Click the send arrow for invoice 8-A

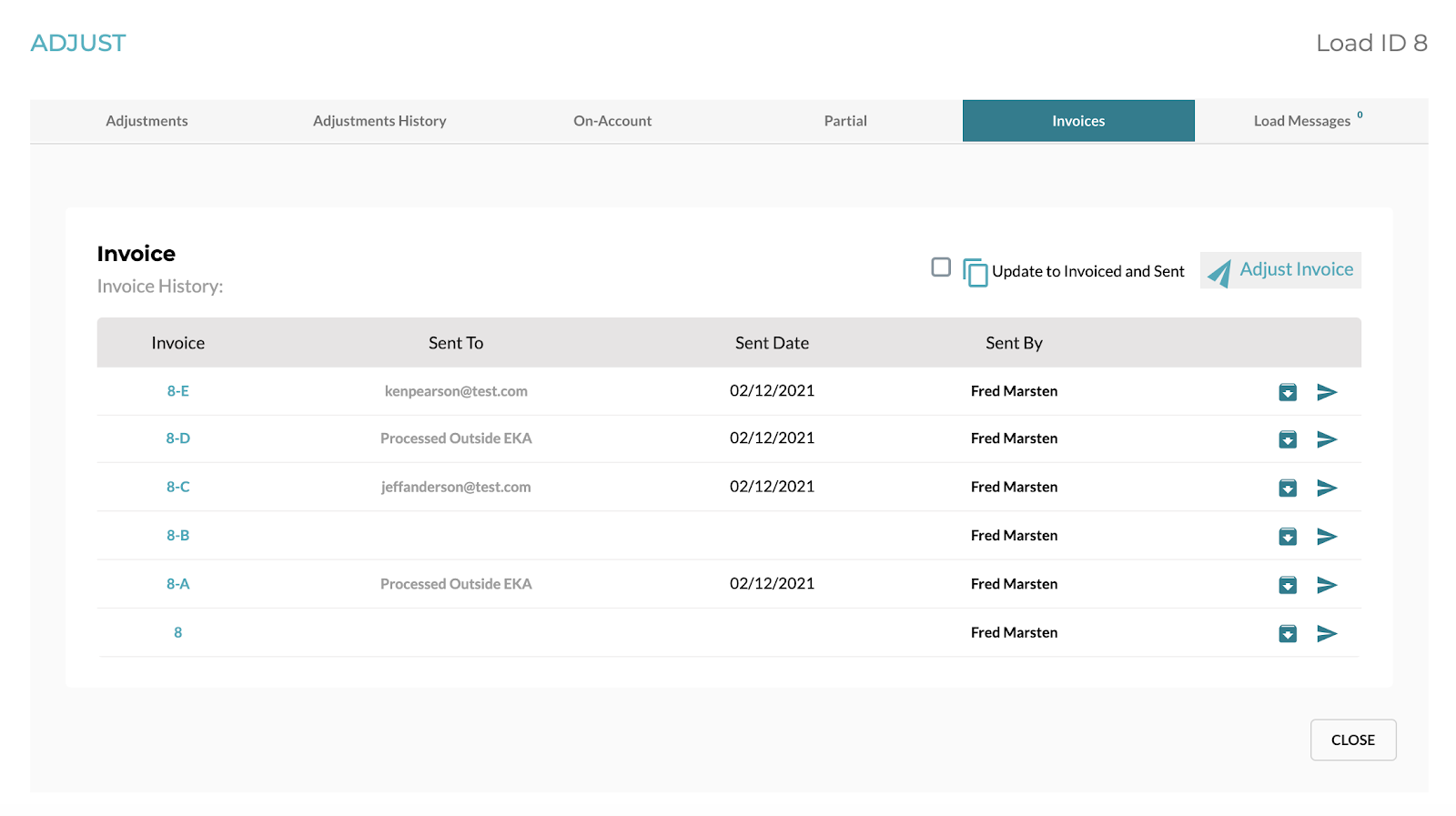(1327, 585)
